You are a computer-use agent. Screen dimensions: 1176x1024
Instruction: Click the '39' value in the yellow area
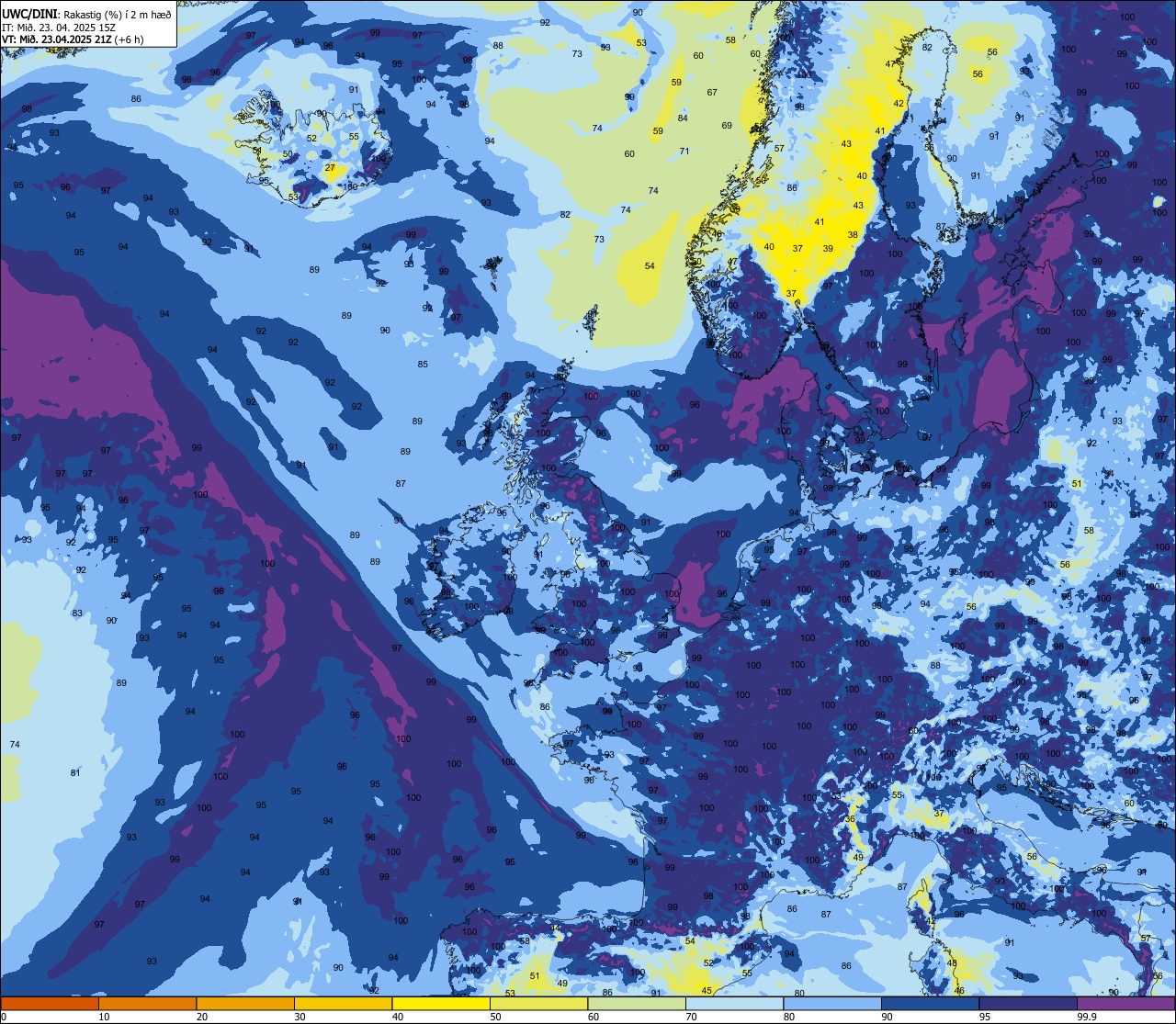coord(828,249)
